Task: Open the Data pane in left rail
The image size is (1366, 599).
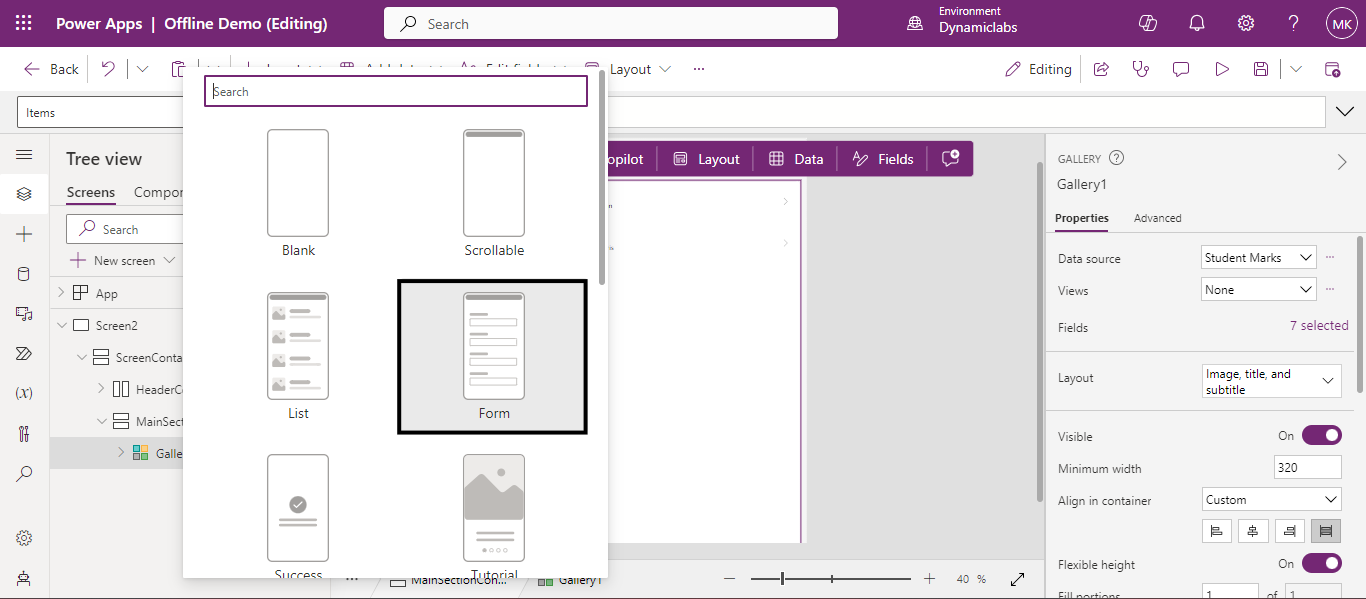Action: click(24, 274)
